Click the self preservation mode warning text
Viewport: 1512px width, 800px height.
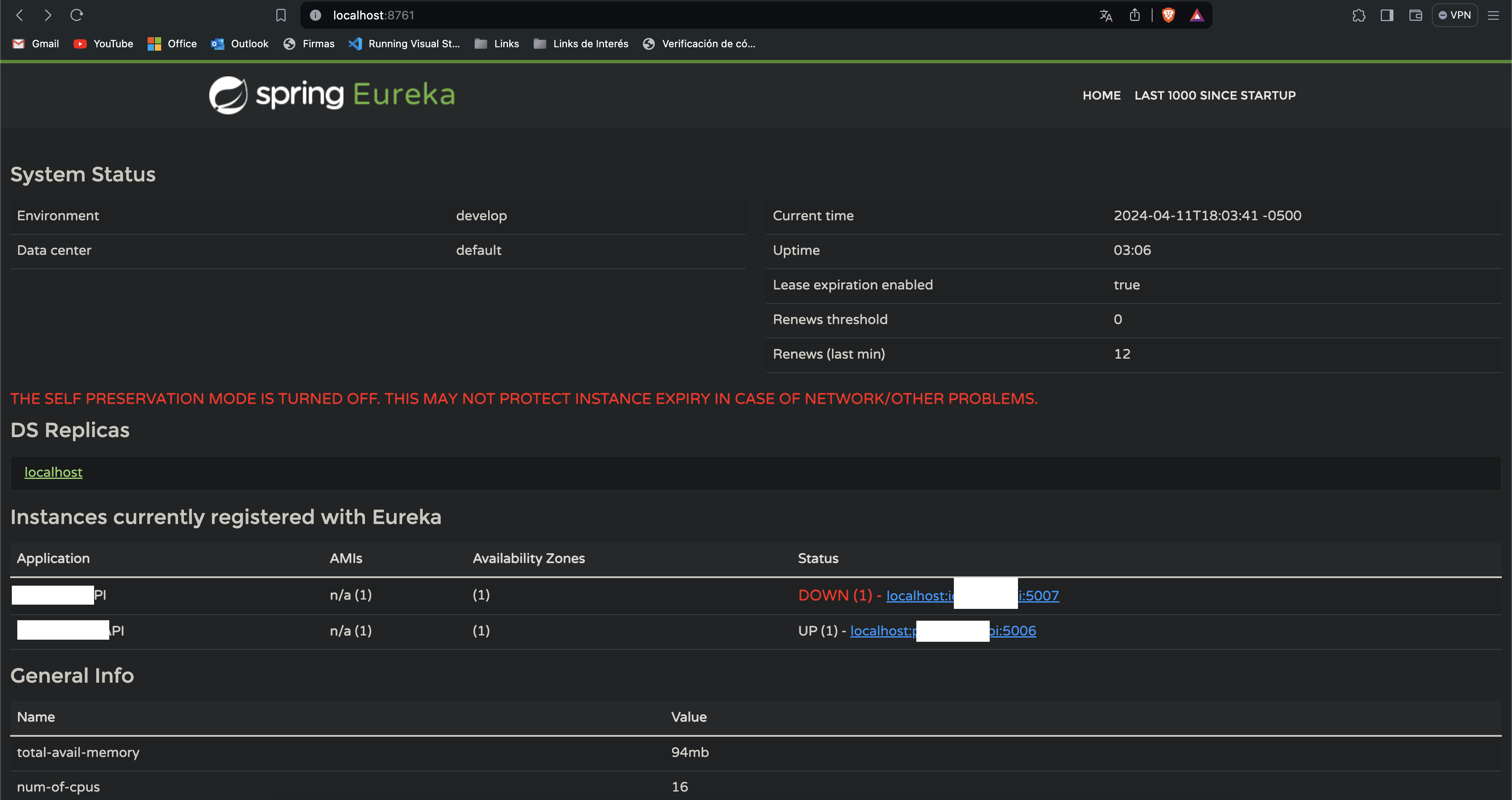point(524,399)
